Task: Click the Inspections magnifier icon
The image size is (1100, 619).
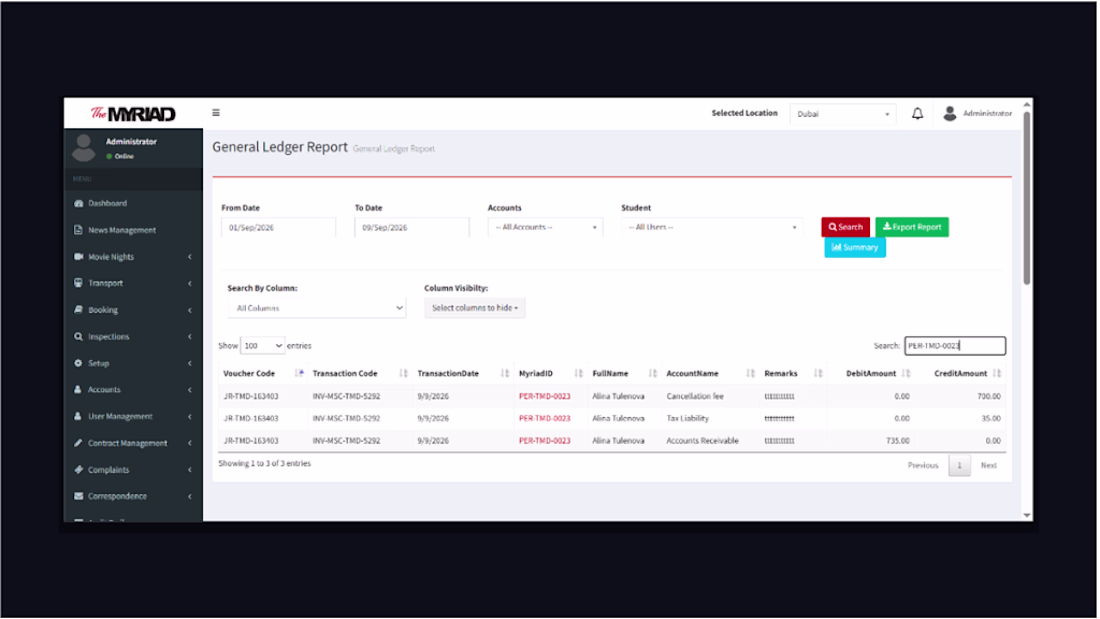Action: click(x=79, y=336)
